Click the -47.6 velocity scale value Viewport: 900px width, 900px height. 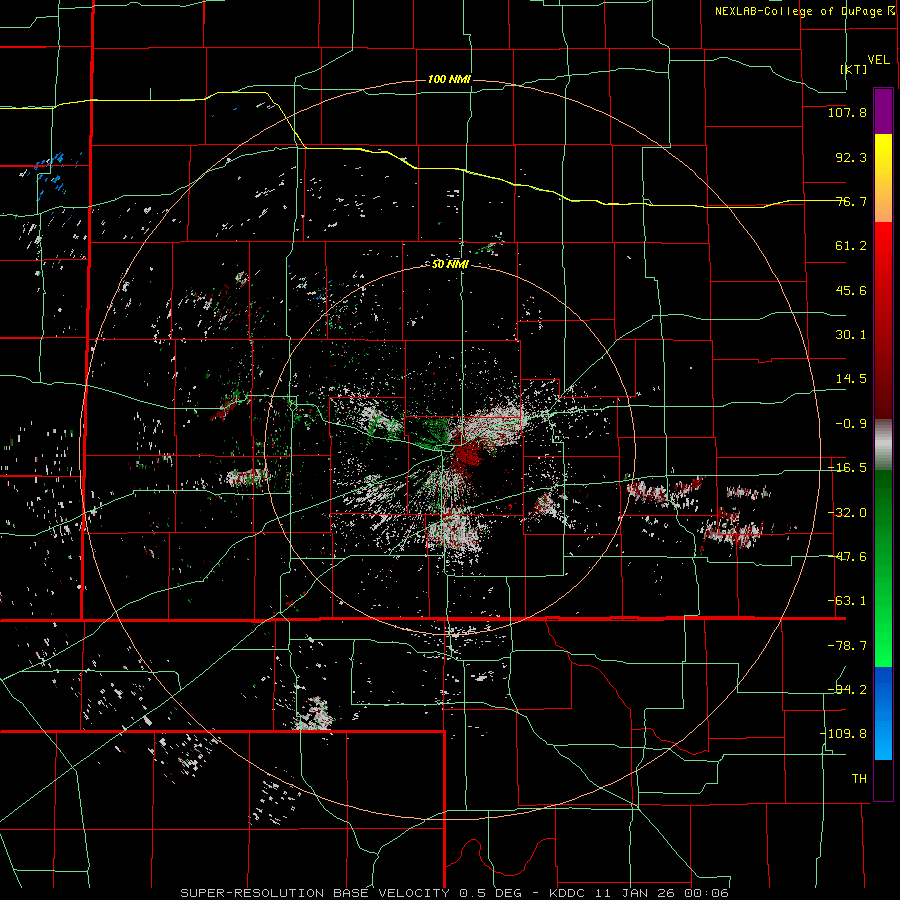(847, 557)
